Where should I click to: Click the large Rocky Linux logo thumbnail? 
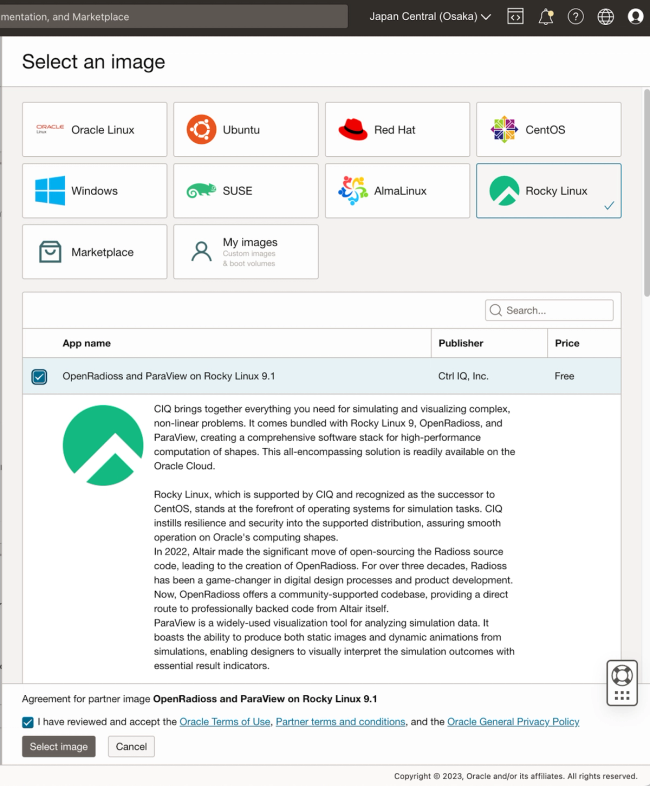click(x=103, y=445)
